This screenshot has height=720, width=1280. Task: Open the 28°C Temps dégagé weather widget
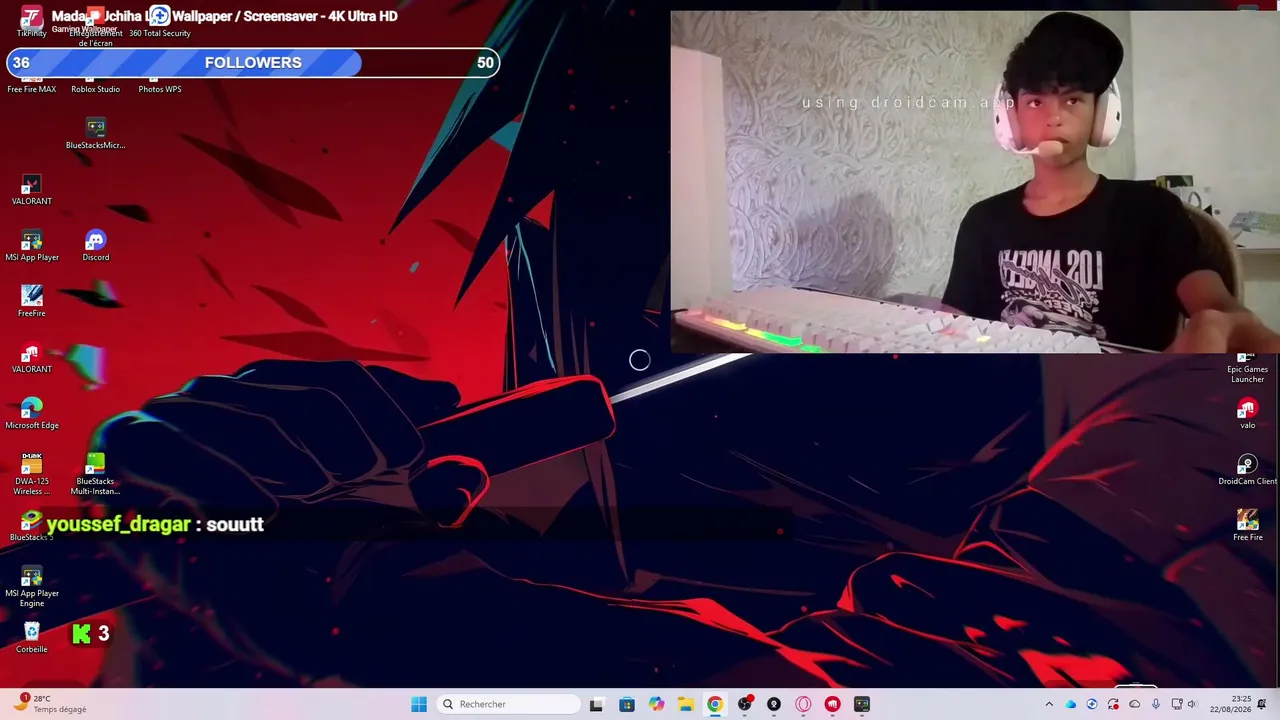coord(52,704)
